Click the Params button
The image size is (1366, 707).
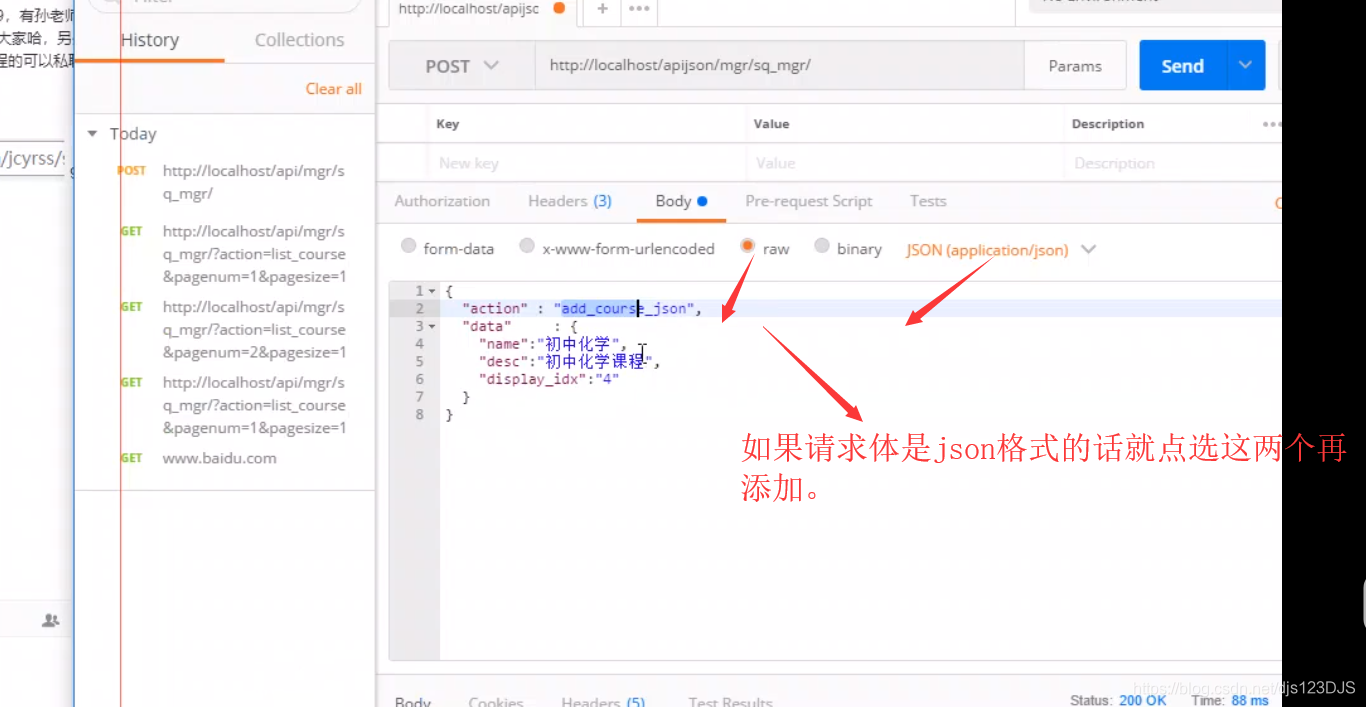point(1075,66)
